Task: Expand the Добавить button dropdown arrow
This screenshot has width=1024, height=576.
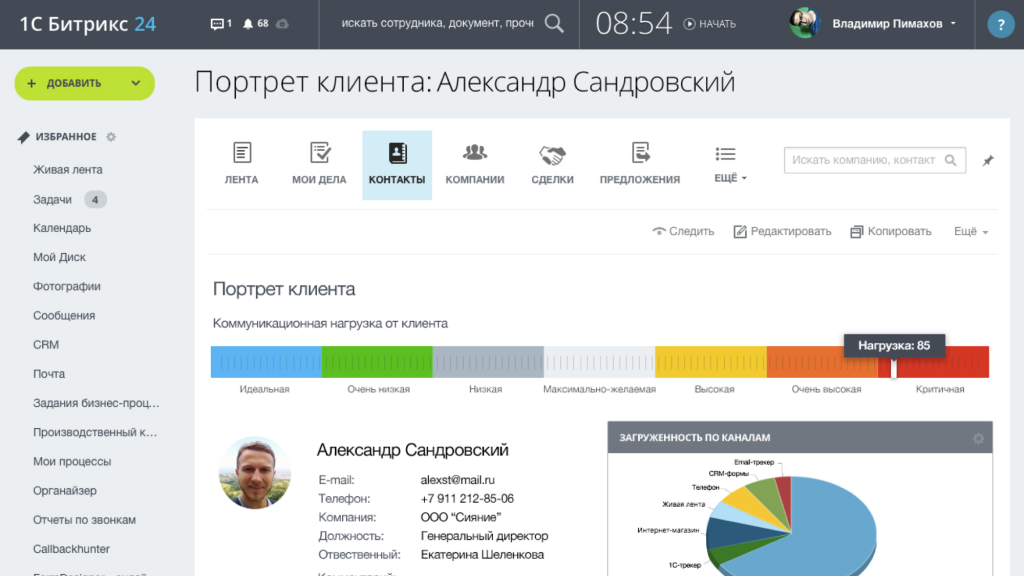Action: click(x=136, y=83)
